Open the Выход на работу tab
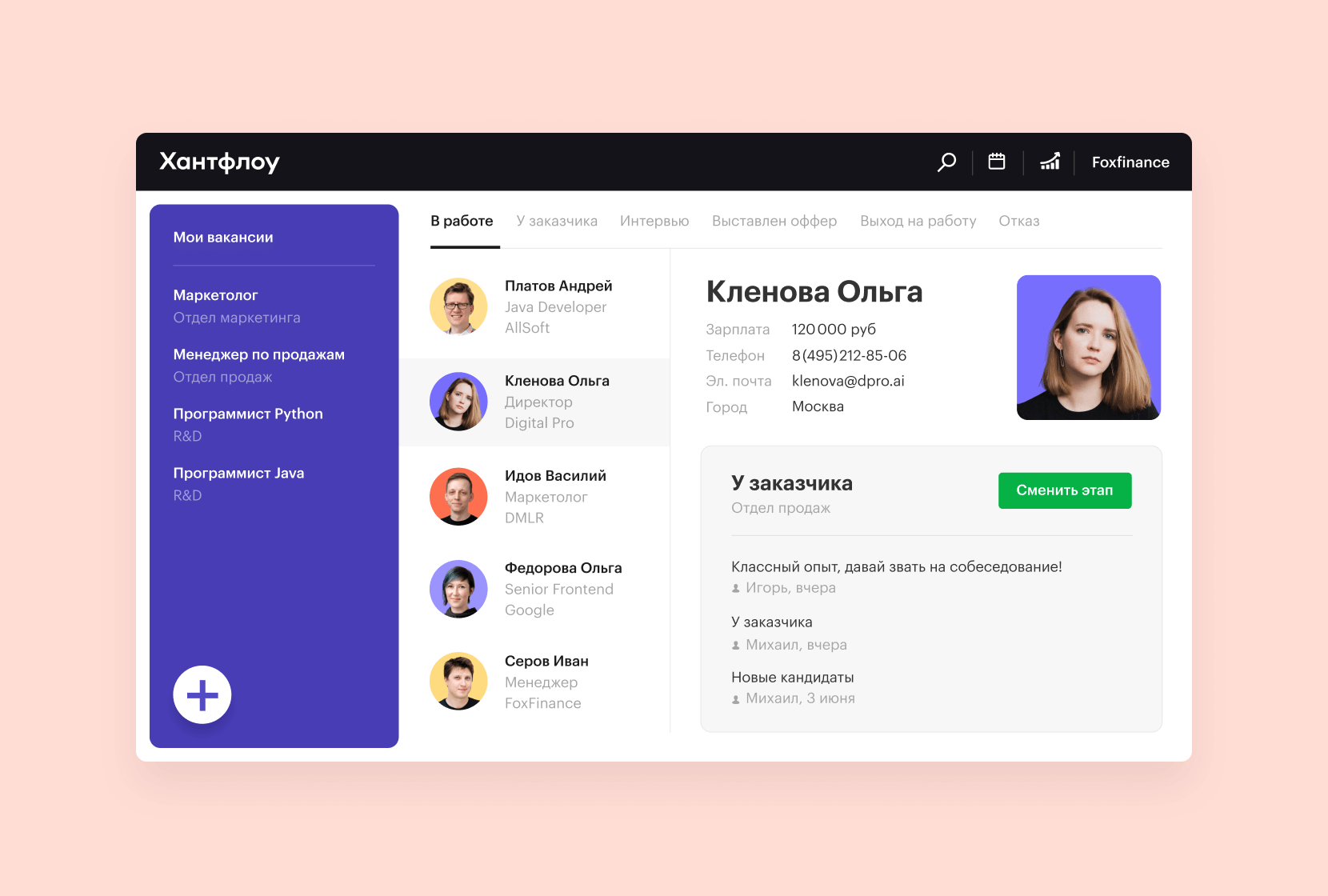Viewport: 1328px width, 896px height. 918,221
